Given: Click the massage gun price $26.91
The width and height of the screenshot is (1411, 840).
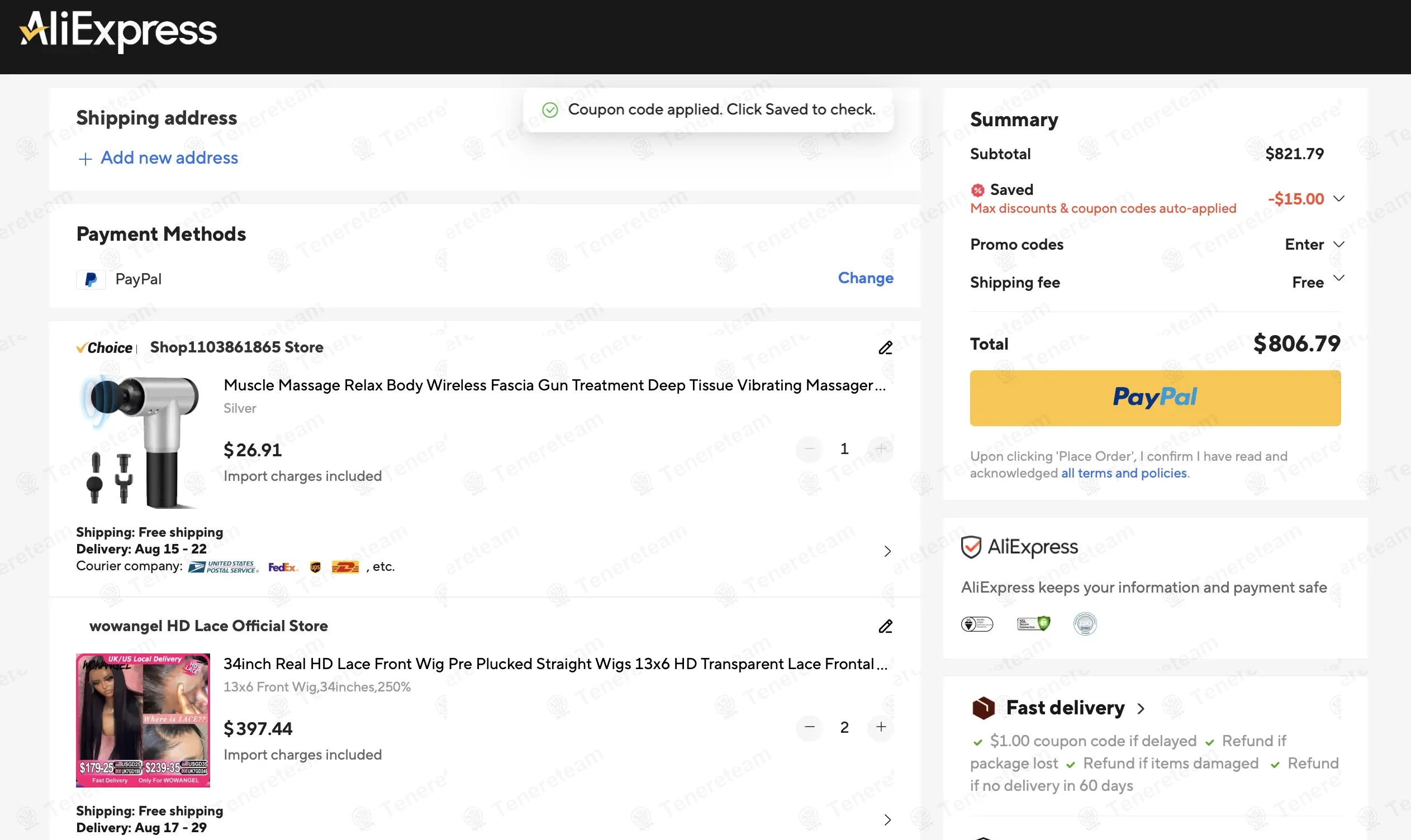Looking at the screenshot, I should [x=253, y=450].
